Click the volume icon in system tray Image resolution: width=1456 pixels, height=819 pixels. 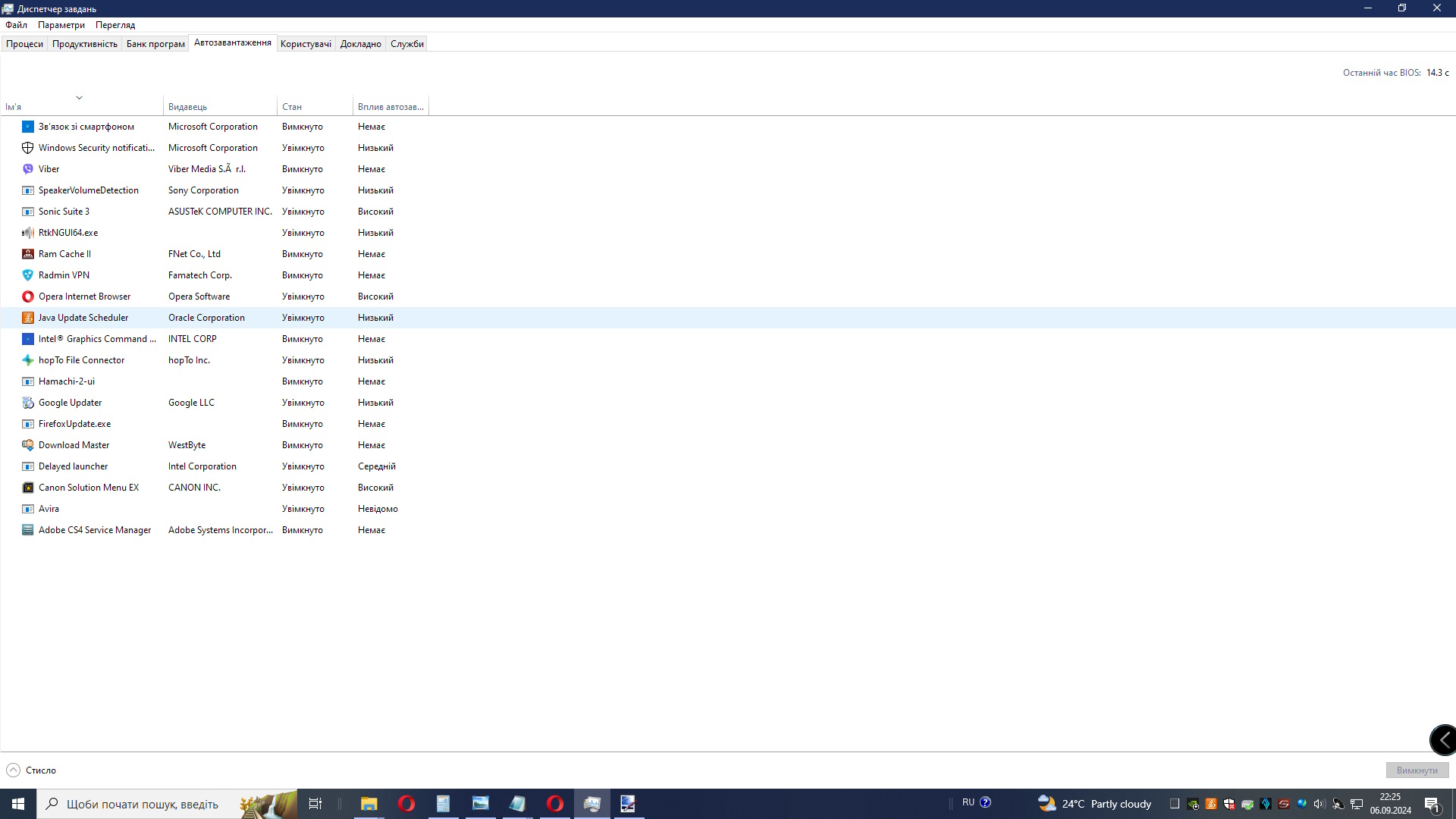click(1319, 804)
